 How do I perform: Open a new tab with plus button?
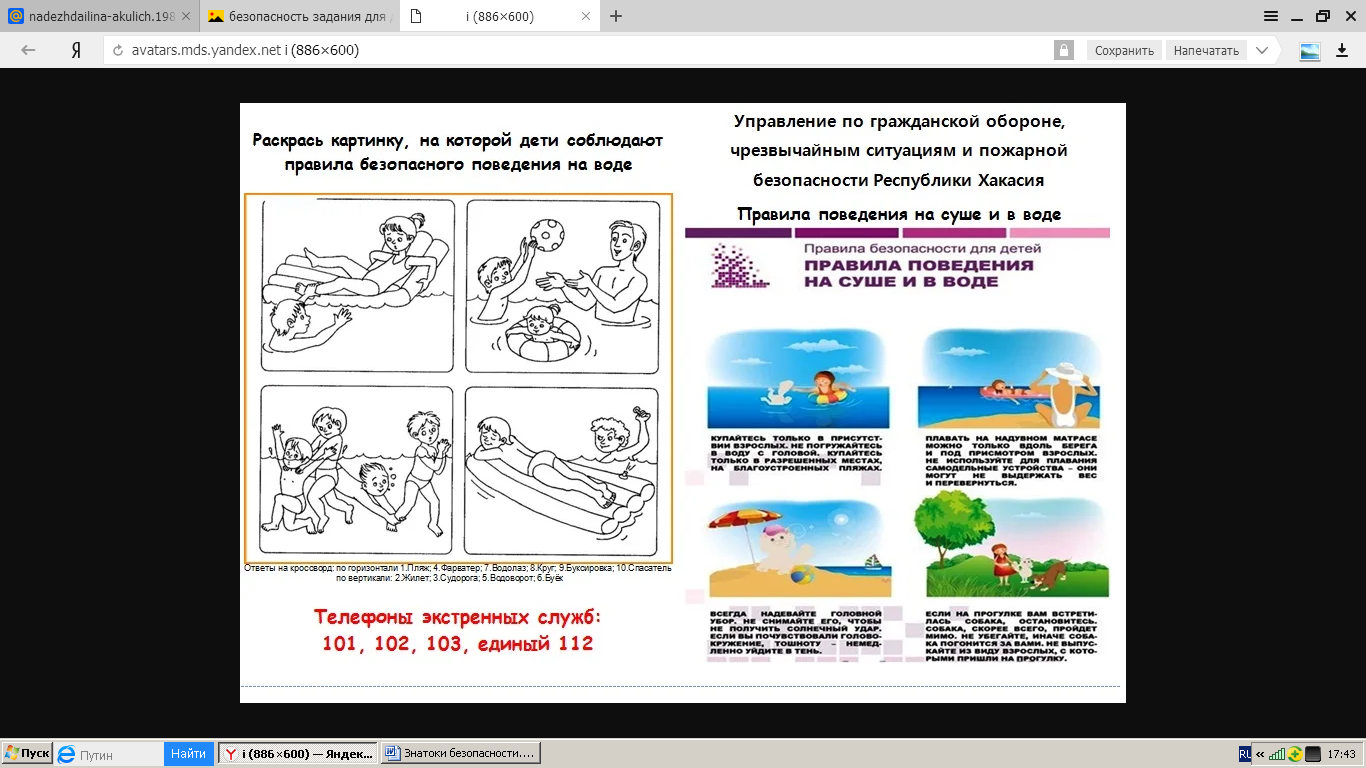point(616,16)
